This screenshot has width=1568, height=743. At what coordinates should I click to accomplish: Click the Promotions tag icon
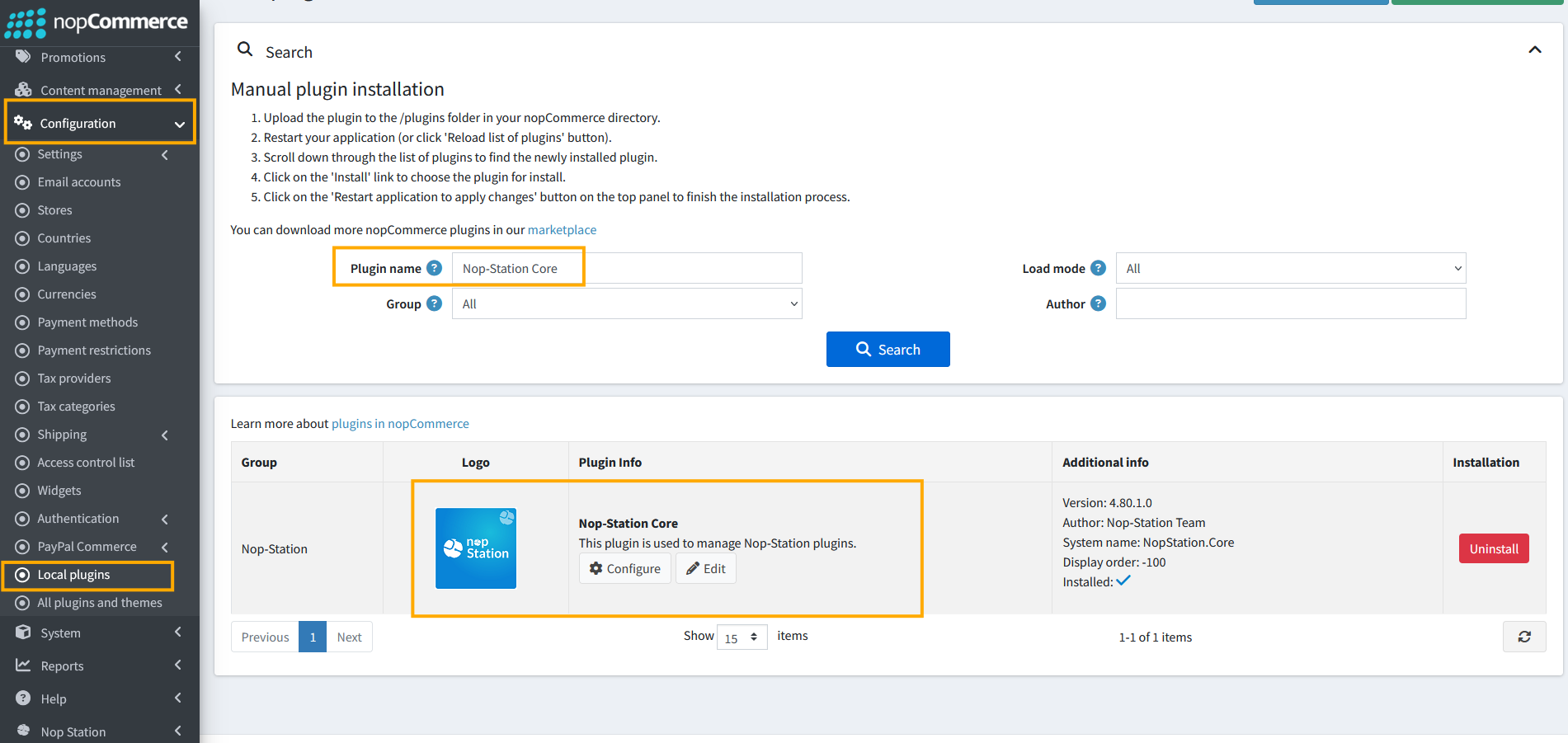click(23, 56)
